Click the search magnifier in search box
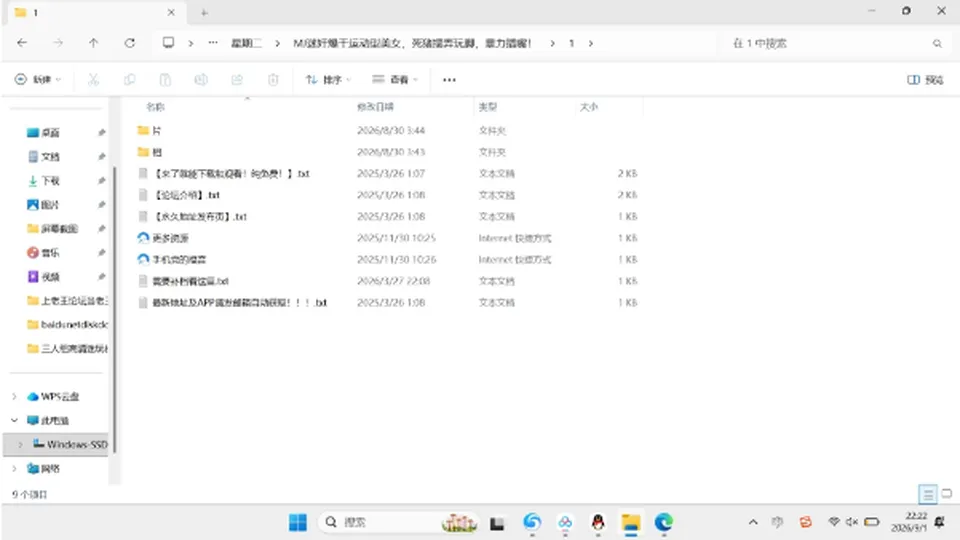Viewport: 960px width, 540px height. (937, 43)
